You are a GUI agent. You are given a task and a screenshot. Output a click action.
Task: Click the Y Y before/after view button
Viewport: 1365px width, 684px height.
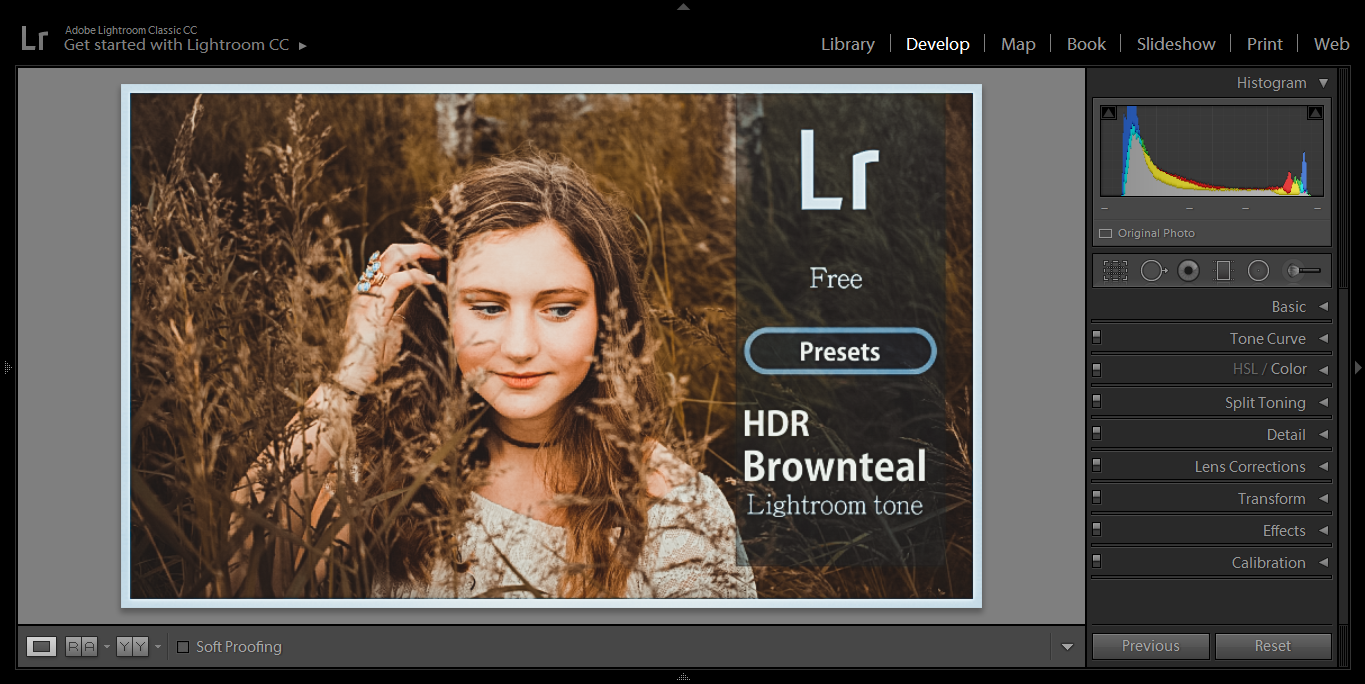[x=132, y=647]
